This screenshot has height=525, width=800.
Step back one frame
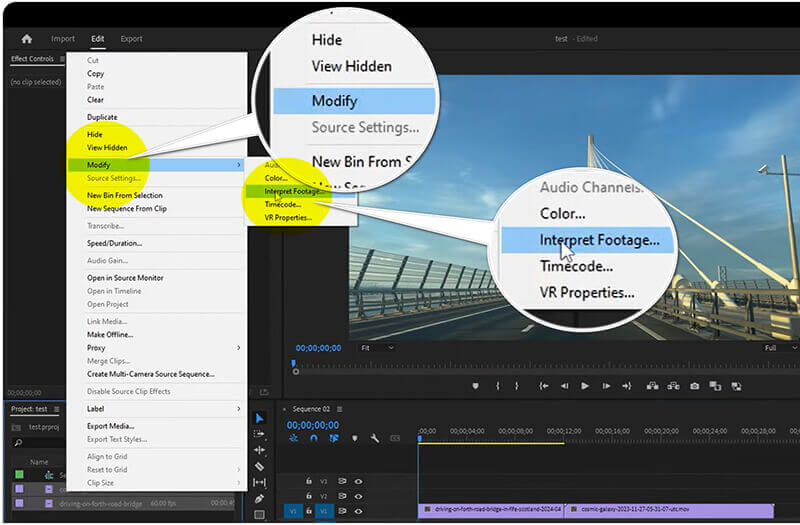click(x=564, y=386)
